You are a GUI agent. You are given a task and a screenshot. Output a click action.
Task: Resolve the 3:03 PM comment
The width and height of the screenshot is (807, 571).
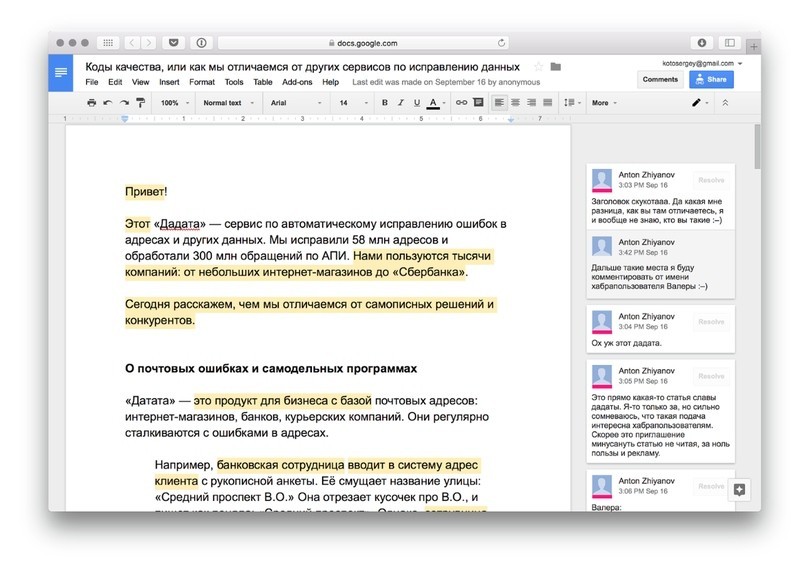tap(711, 180)
